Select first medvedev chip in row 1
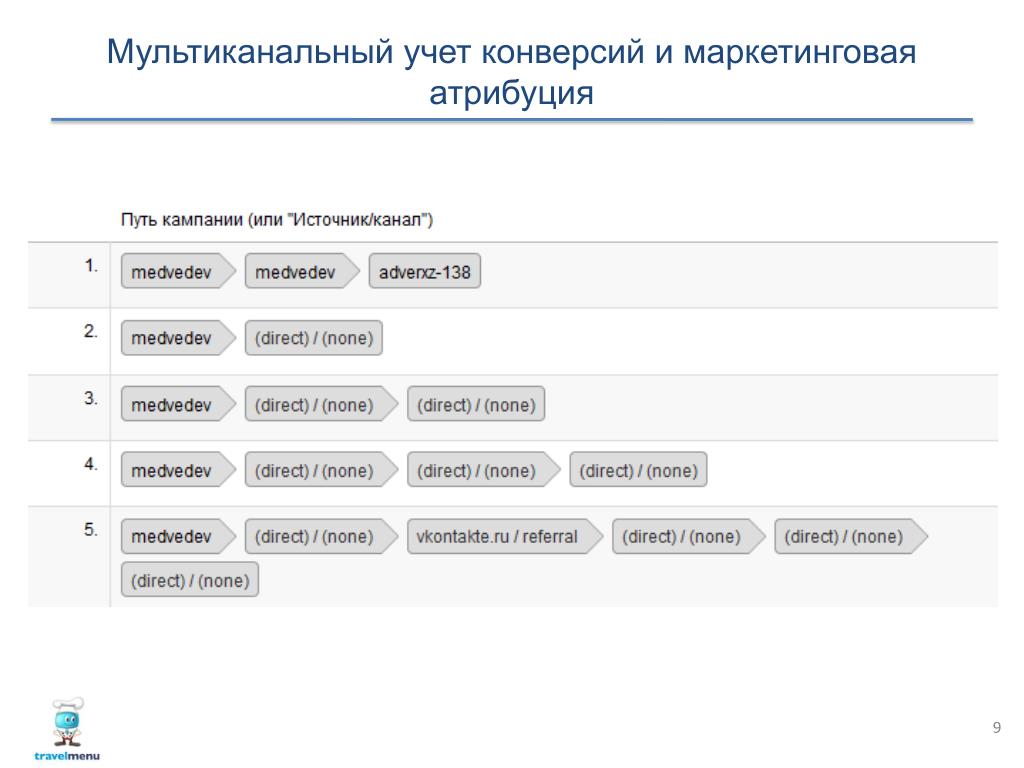 (x=178, y=272)
